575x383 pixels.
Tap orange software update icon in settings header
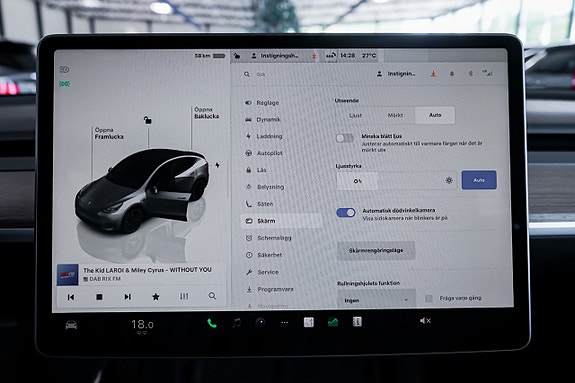(433, 74)
